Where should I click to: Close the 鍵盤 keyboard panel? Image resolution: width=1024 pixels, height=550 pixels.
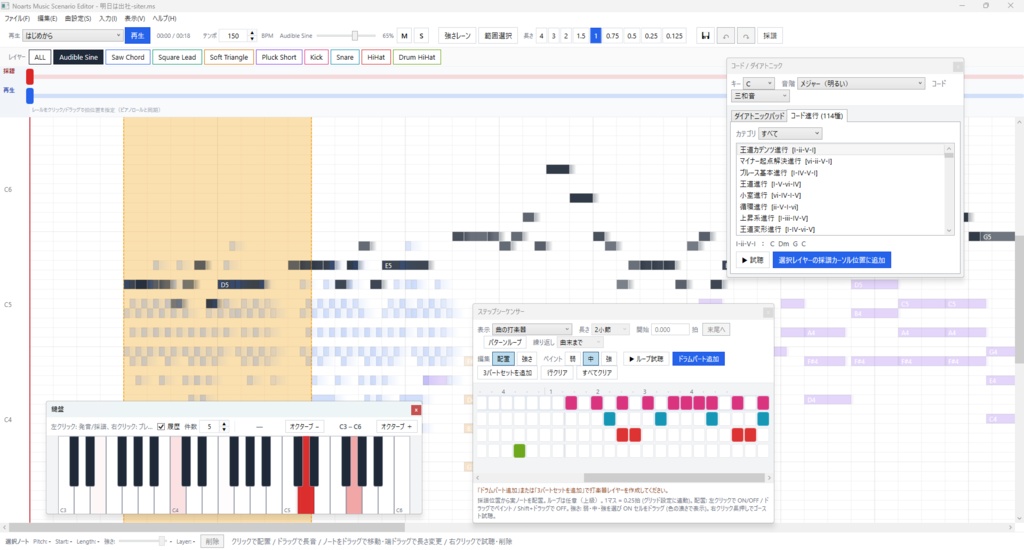(x=416, y=410)
